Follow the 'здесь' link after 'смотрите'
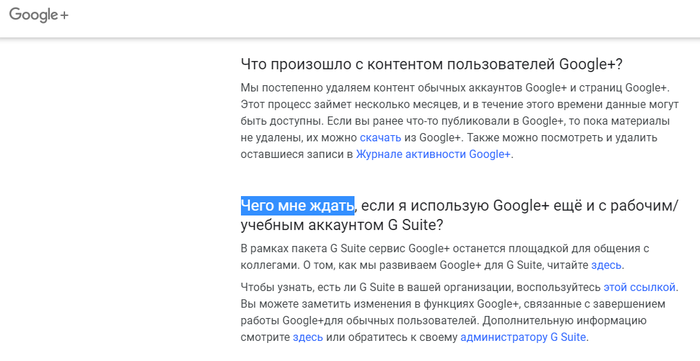The image size is (700, 361). click(x=308, y=337)
